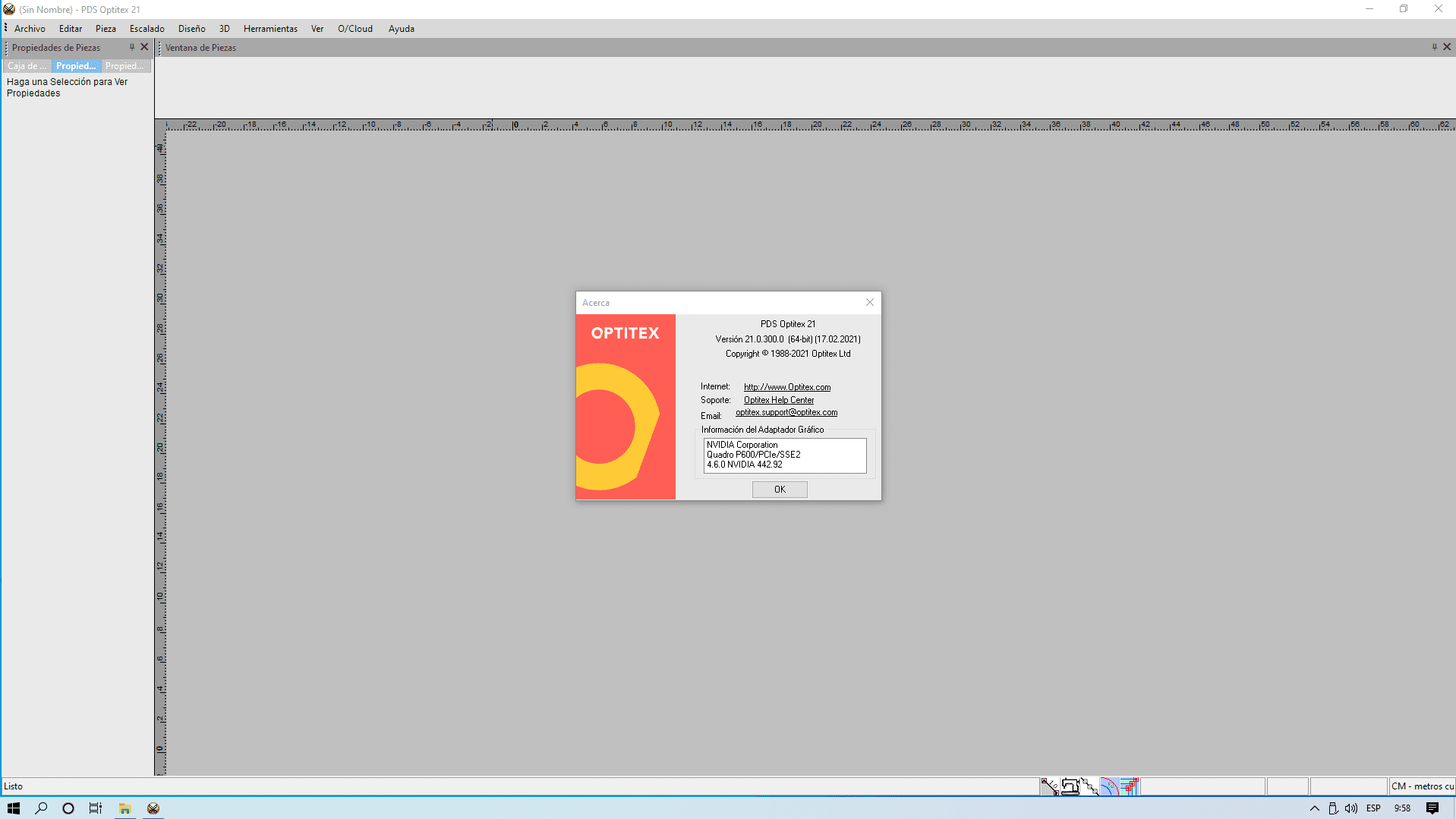This screenshot has height=819, width=1456.
Task: Open the Archivo menu
Action: point(30,29)
